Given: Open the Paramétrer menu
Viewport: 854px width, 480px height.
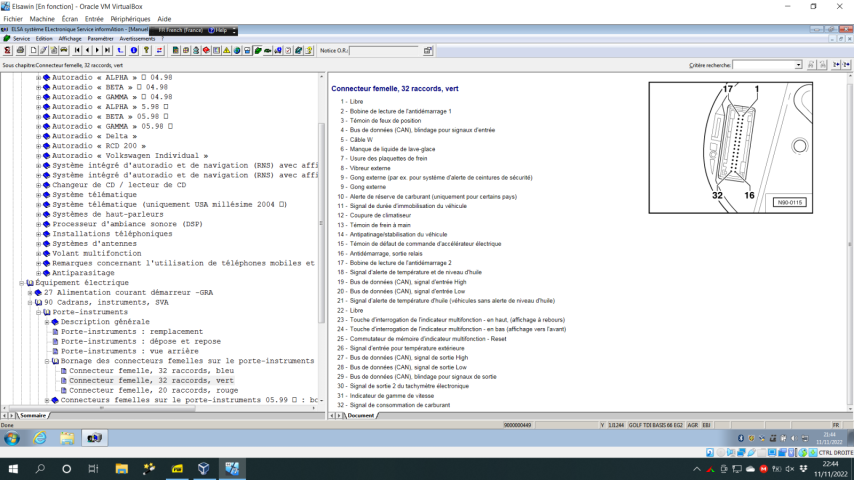Looking at the screenshot, I should [x=100, y=39].
